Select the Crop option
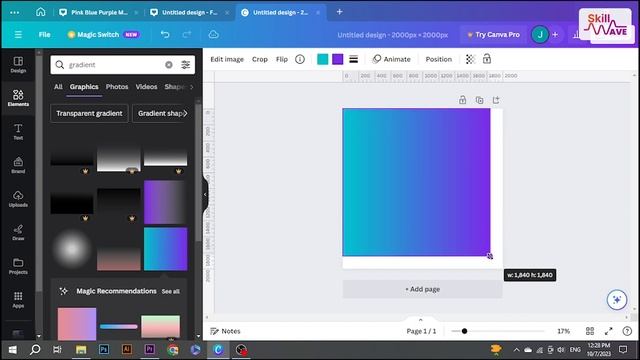 click(260, 59)
